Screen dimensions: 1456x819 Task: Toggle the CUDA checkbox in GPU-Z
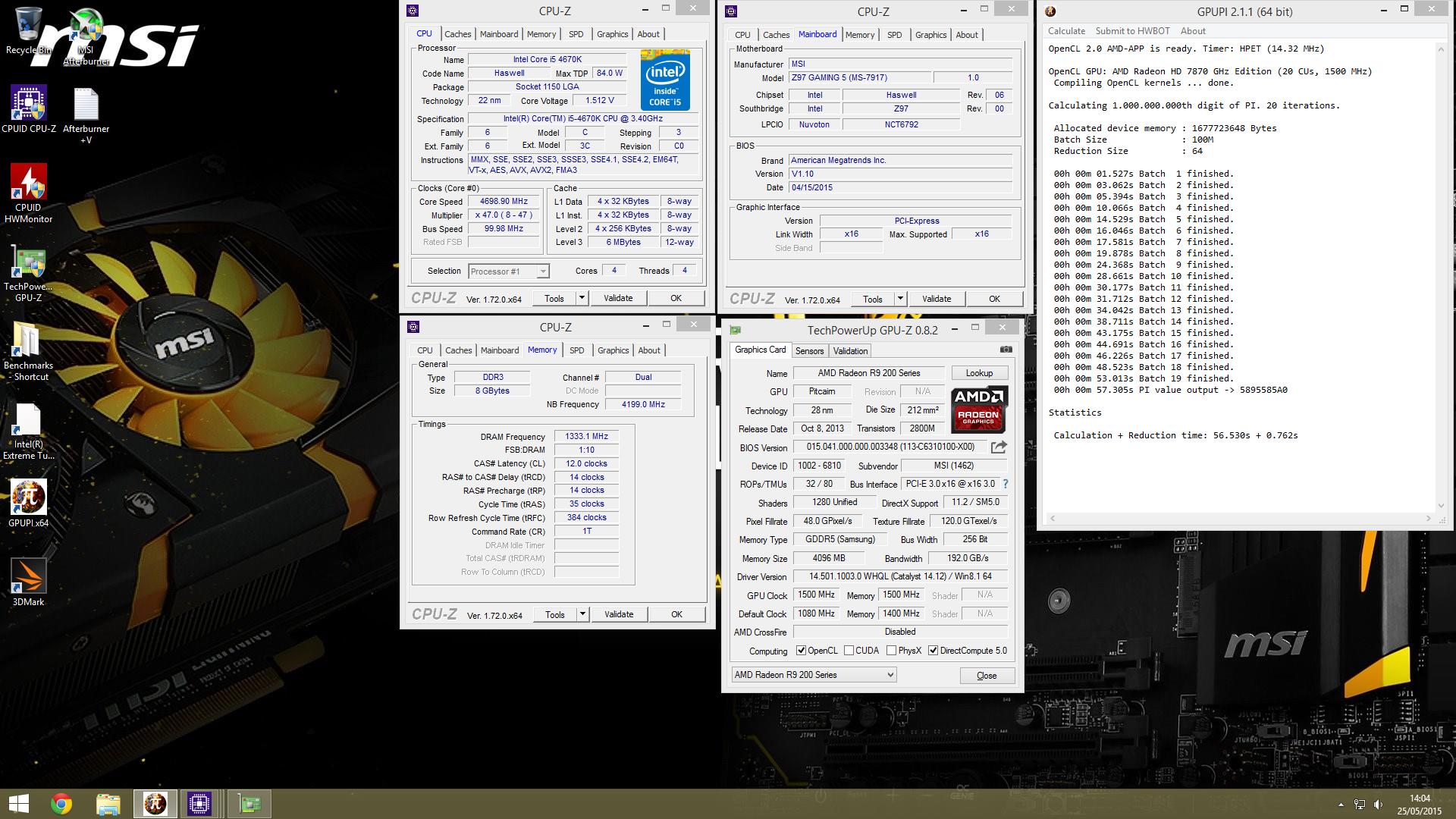(x=849, y=651)
